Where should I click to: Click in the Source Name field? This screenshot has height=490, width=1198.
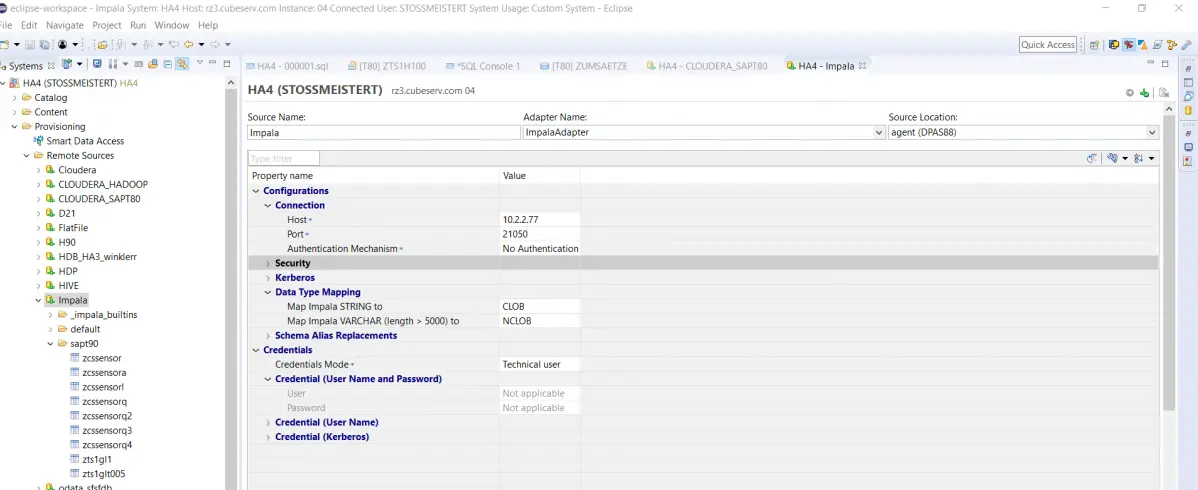384,132
